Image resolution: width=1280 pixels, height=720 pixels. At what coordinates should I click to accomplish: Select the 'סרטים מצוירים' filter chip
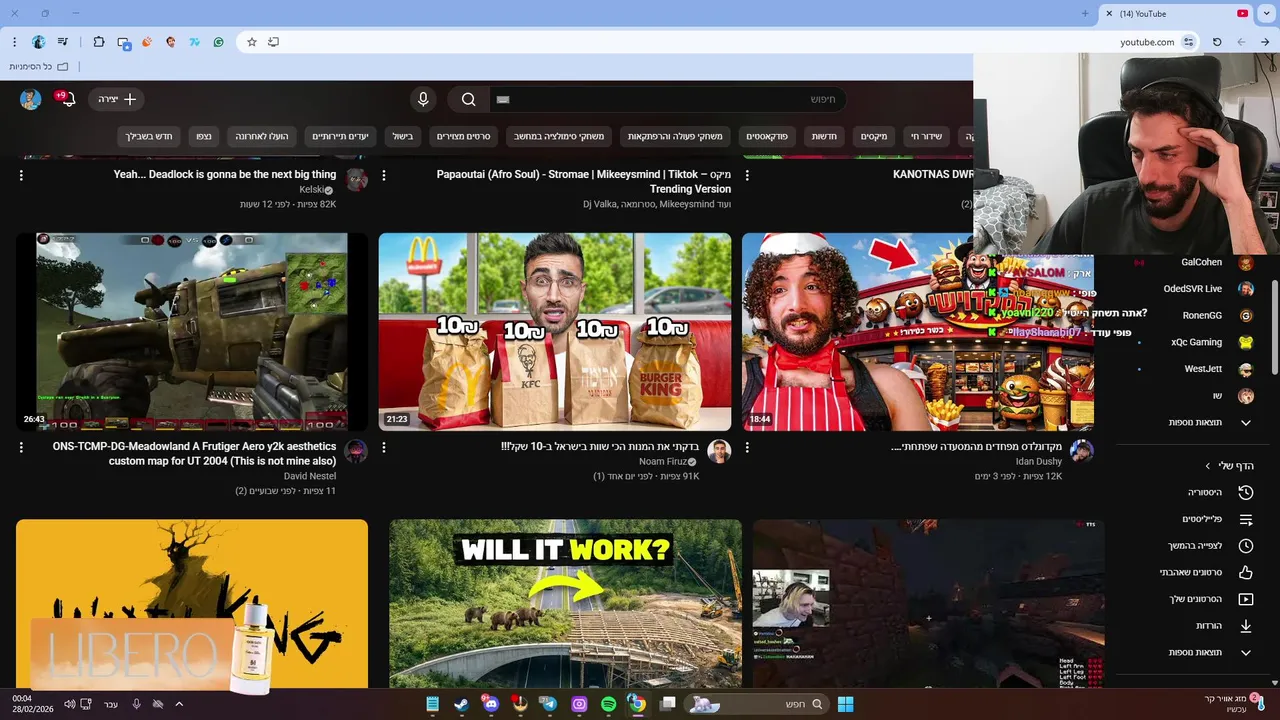click(464, 136)
